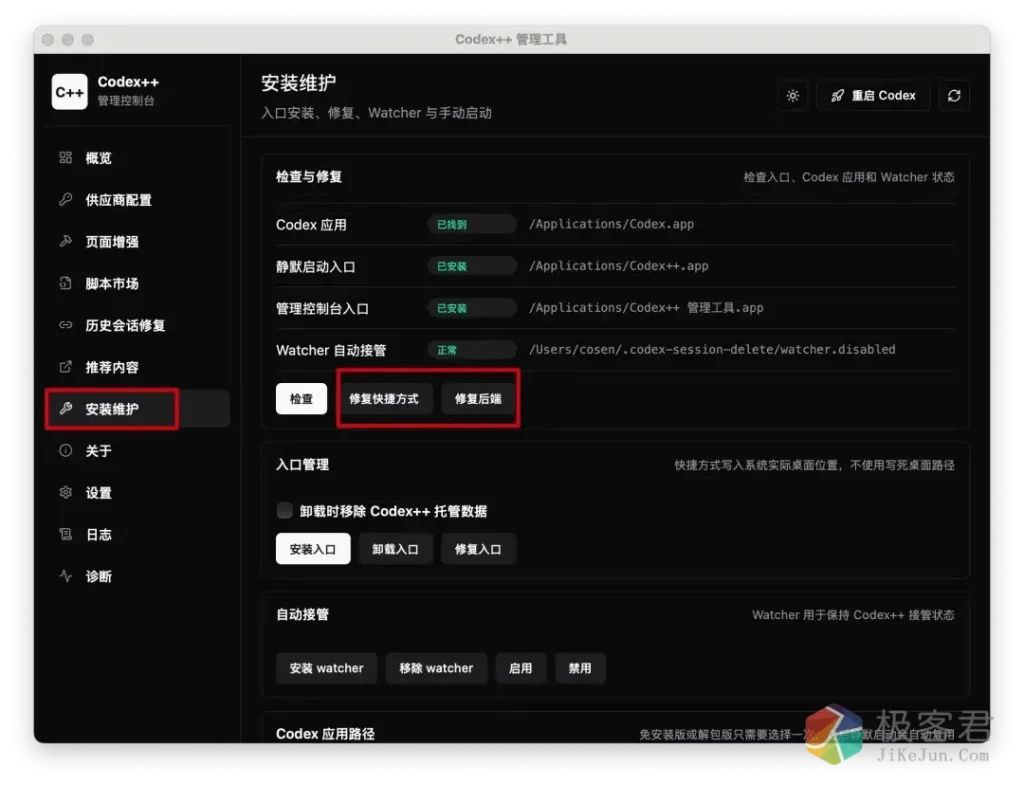
Task: Click the icon beside 页面增强
Action: click(65, 241)
